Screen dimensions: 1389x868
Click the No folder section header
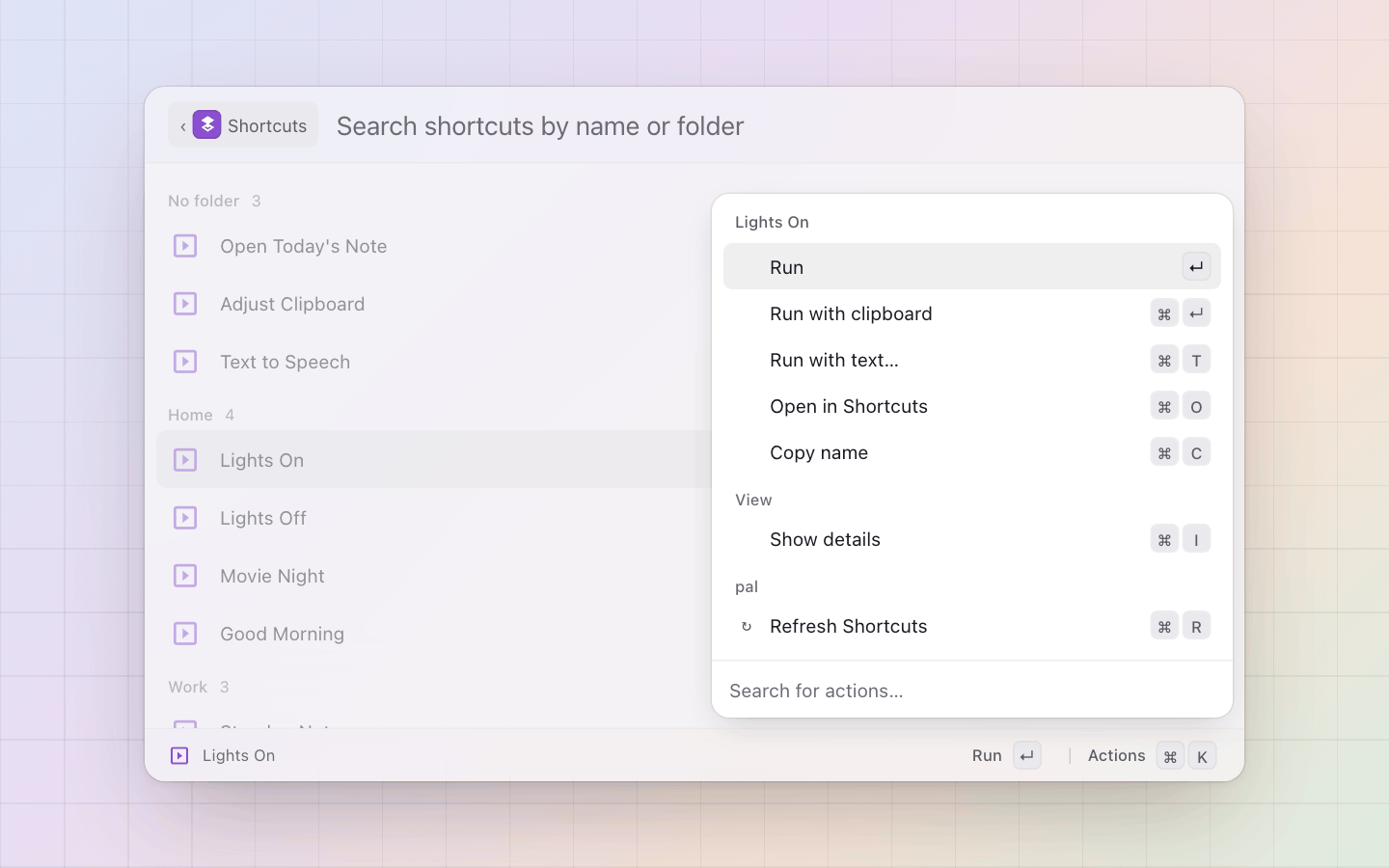[x=204, y=201]
